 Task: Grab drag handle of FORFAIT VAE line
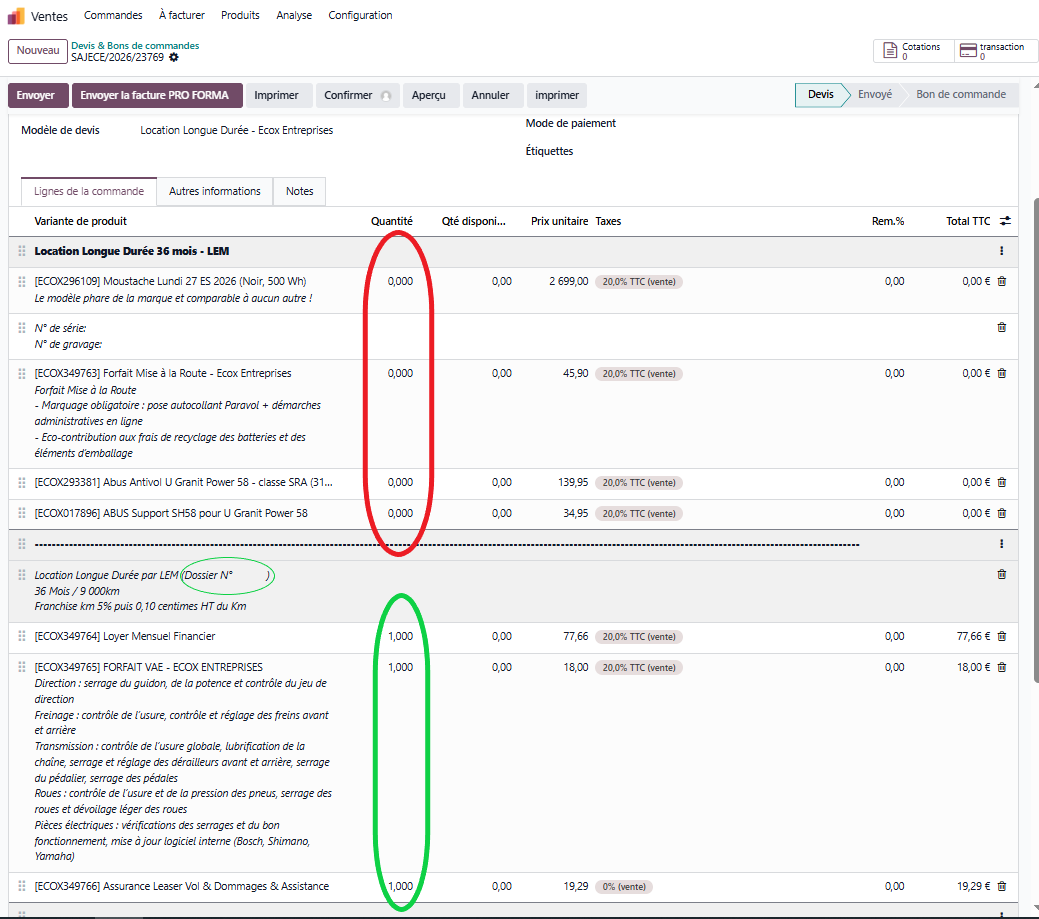22,667
